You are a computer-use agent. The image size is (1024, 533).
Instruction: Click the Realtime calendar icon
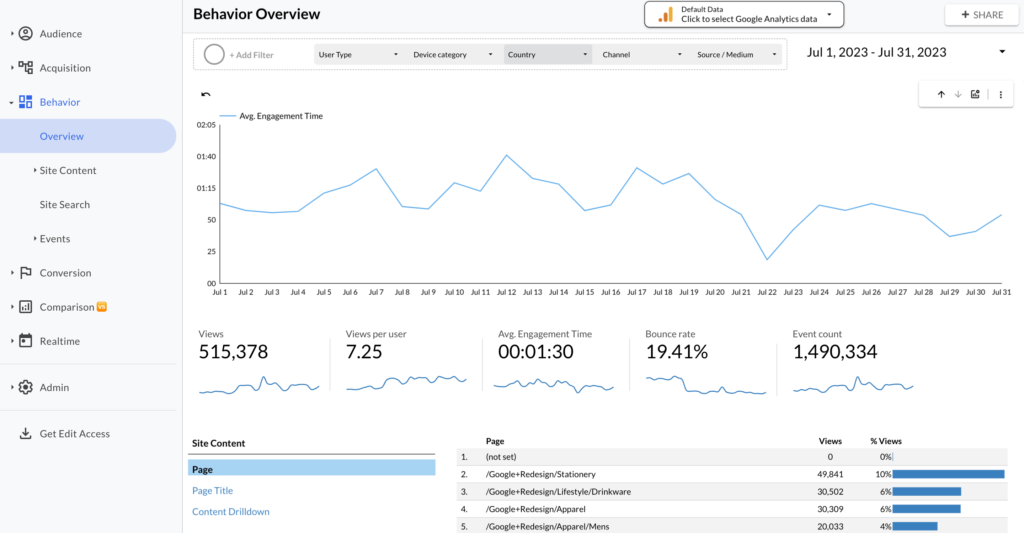coord(26,341)
